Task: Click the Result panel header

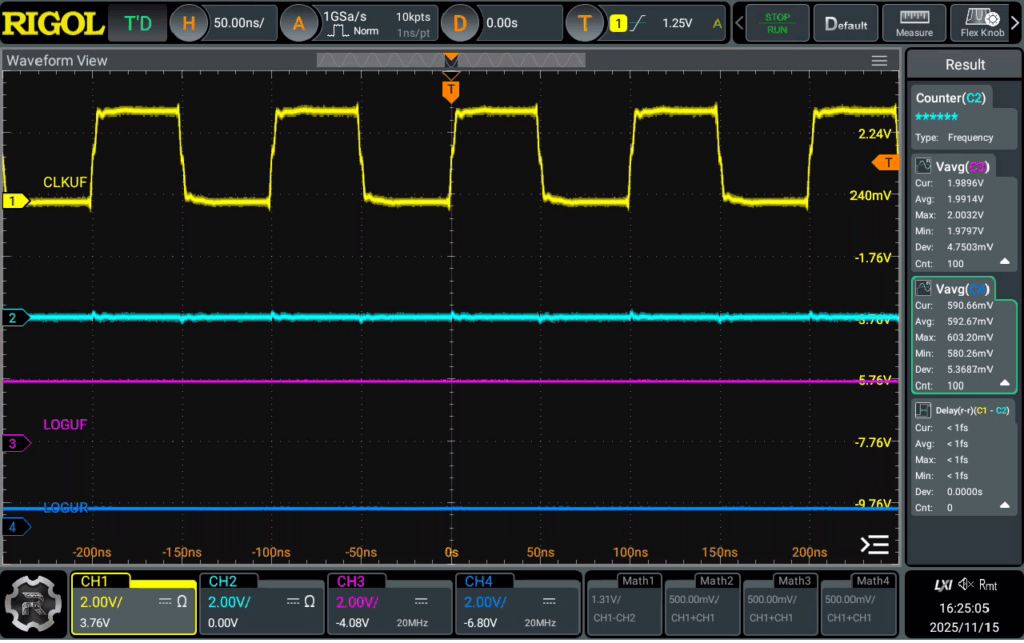Action: click(x=965, y=65)
